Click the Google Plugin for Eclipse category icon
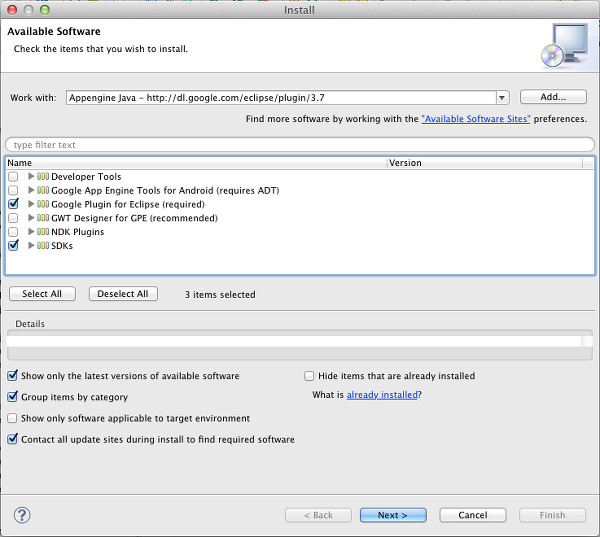The height and width of the screenshot is (537, 600). pyautogui.click(x=43, y=204)
